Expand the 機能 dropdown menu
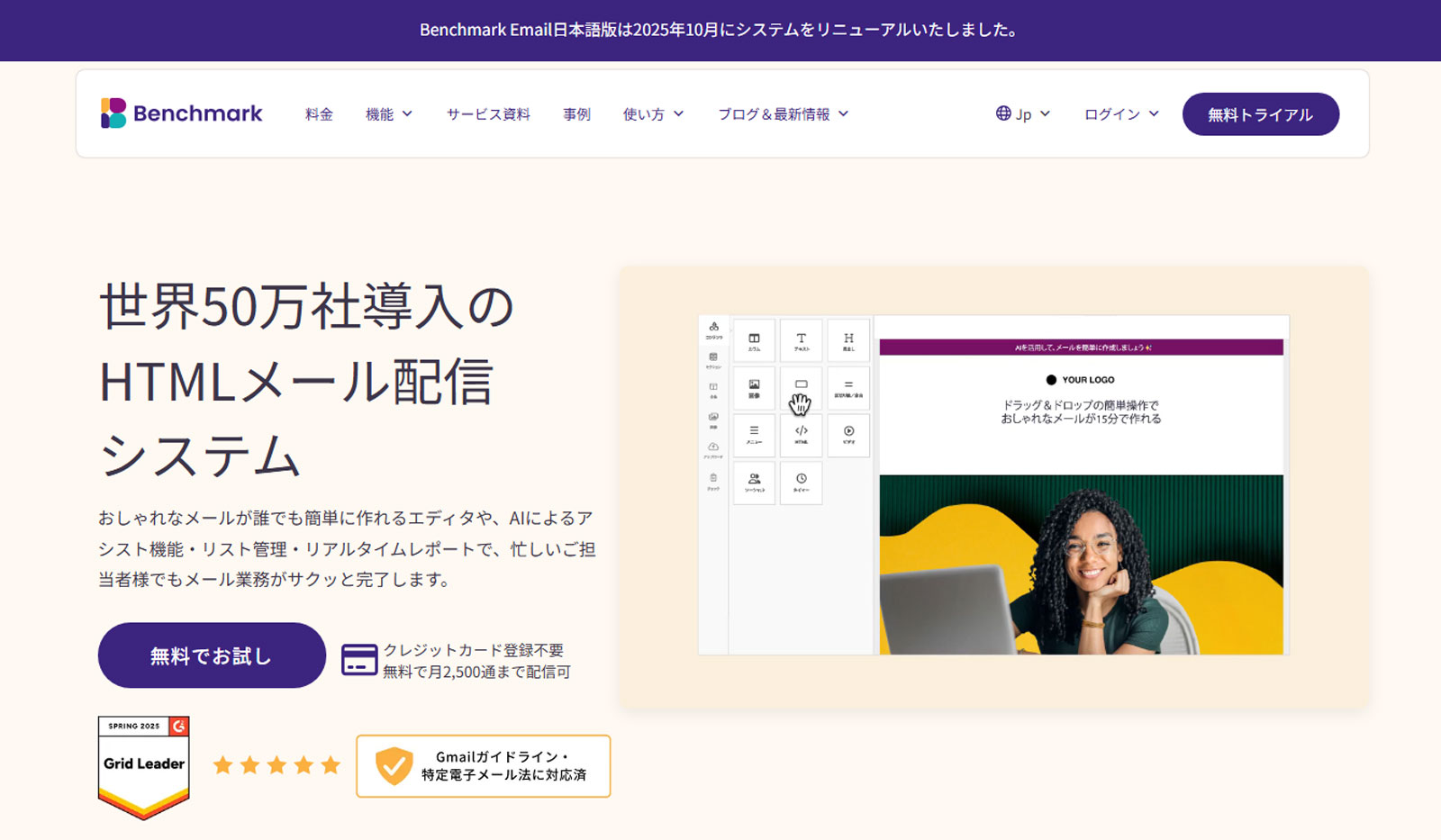Viewport: 1441px width, 840px height. (x=387, y=113)
